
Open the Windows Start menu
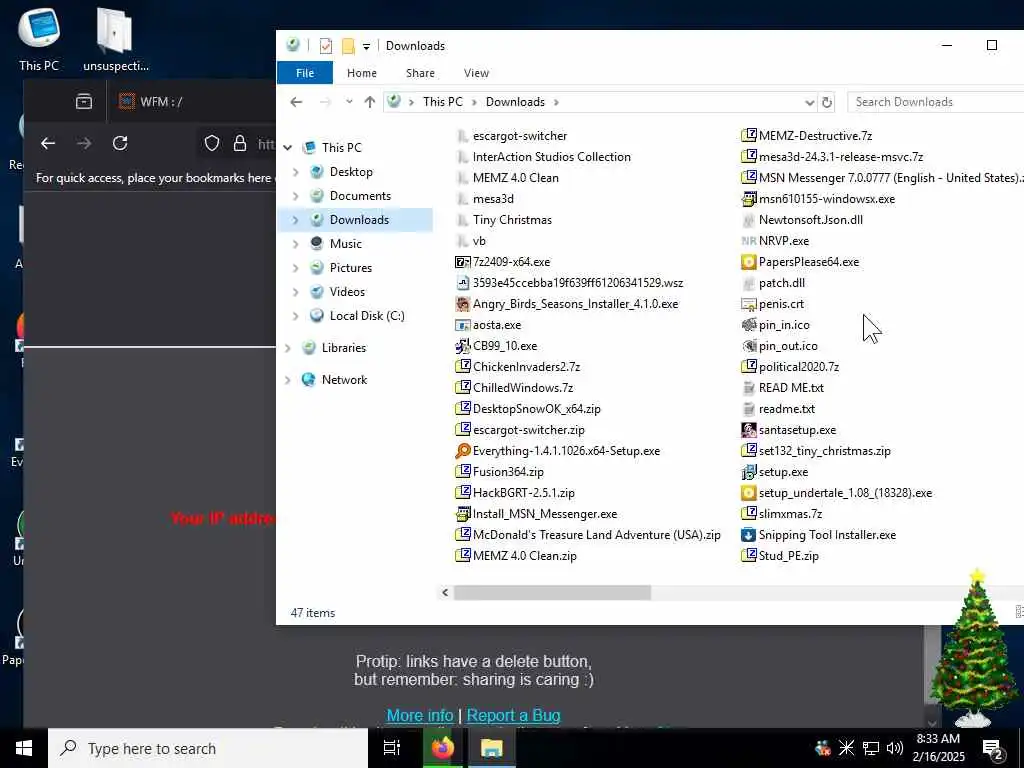point(24,748)
